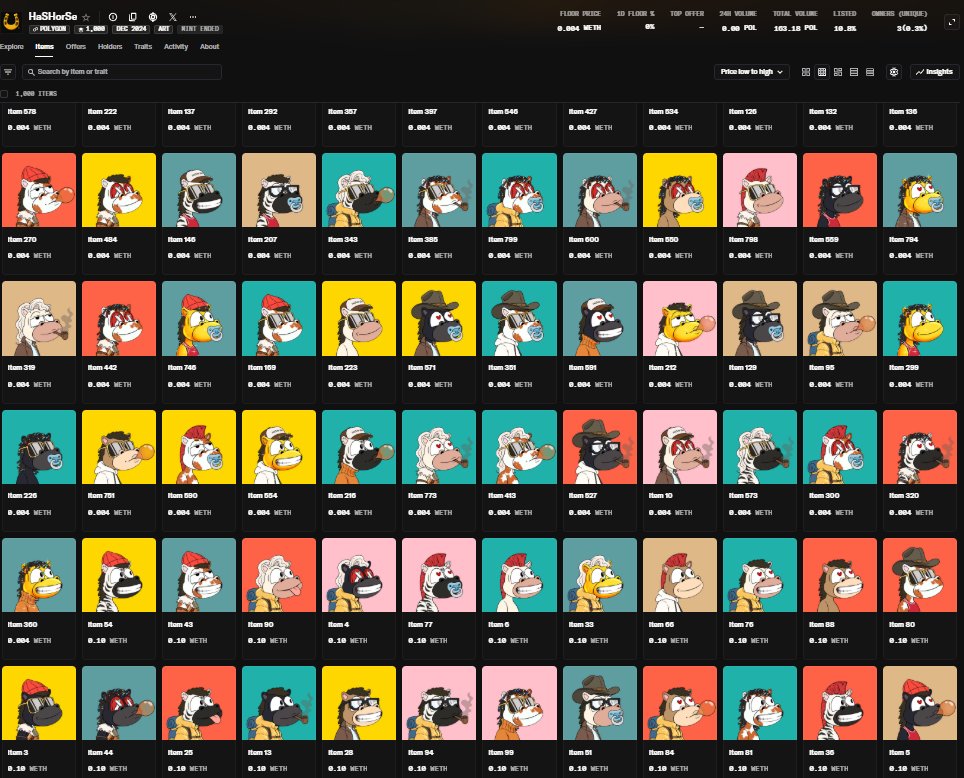964x778 pixels.
Task: Click the Search by item or trait field
Action: [122, 72]
